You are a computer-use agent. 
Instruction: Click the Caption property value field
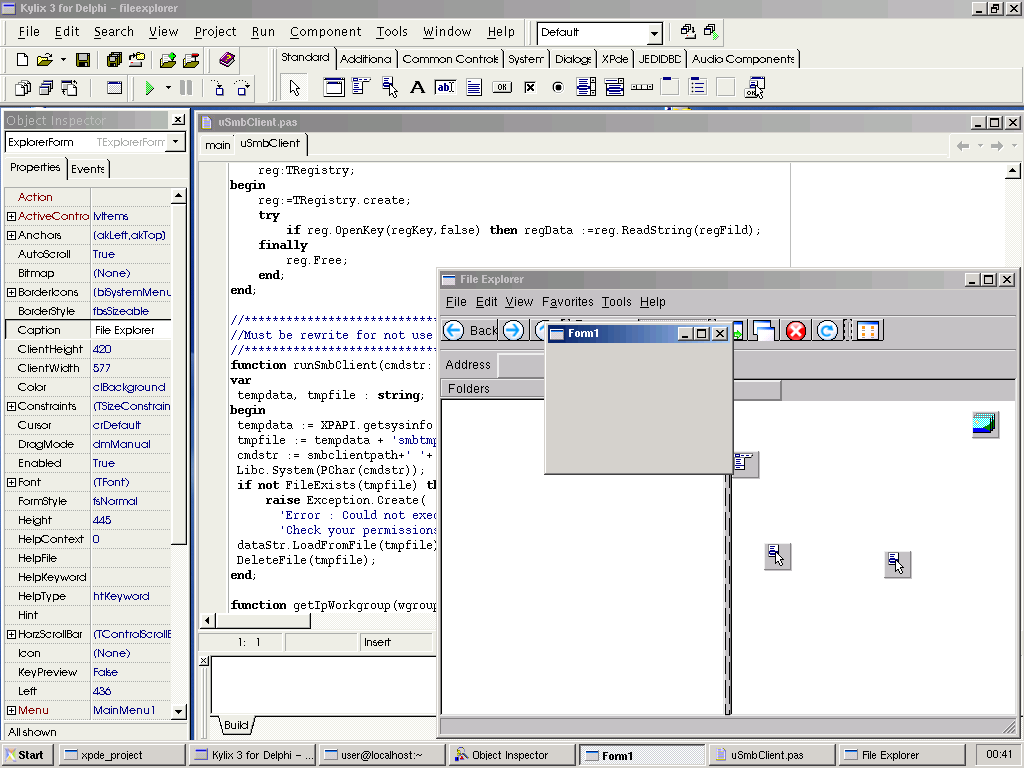(x=131, y=330)
